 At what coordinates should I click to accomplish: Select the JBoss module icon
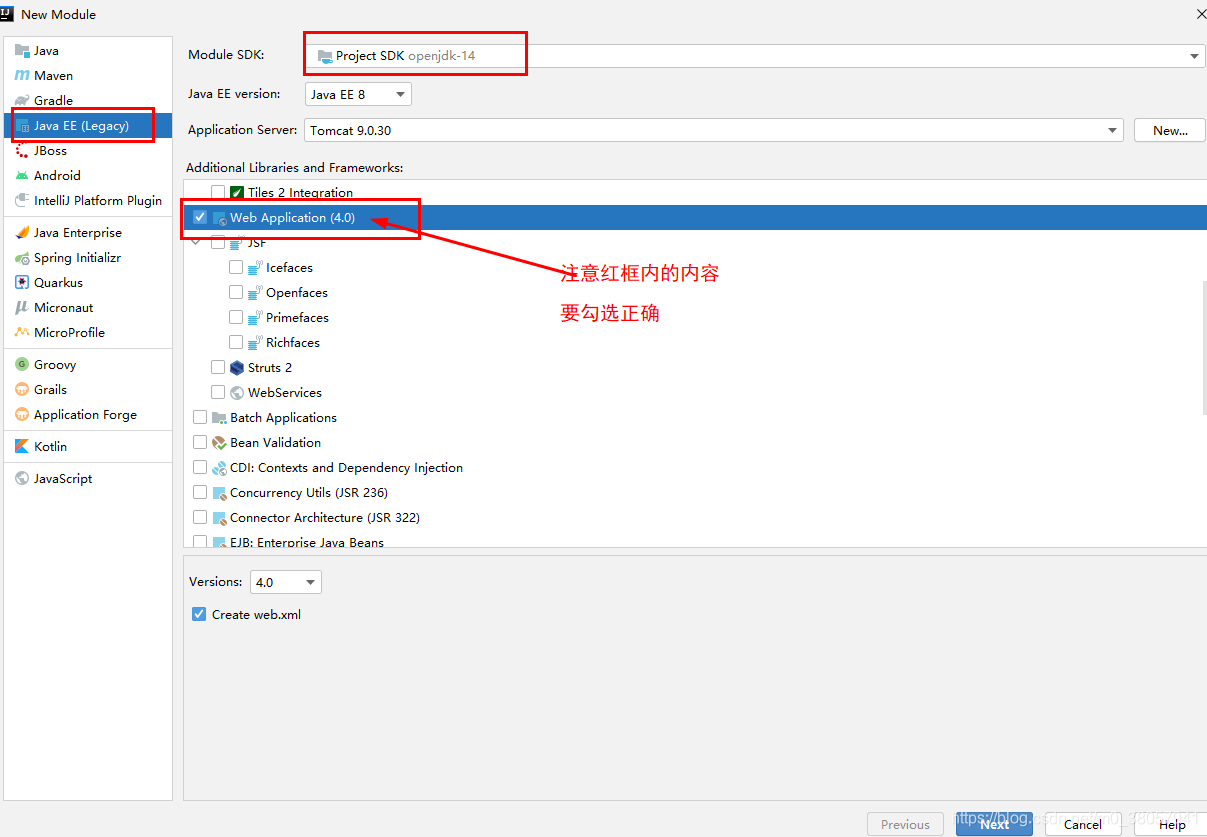[22, 150]
